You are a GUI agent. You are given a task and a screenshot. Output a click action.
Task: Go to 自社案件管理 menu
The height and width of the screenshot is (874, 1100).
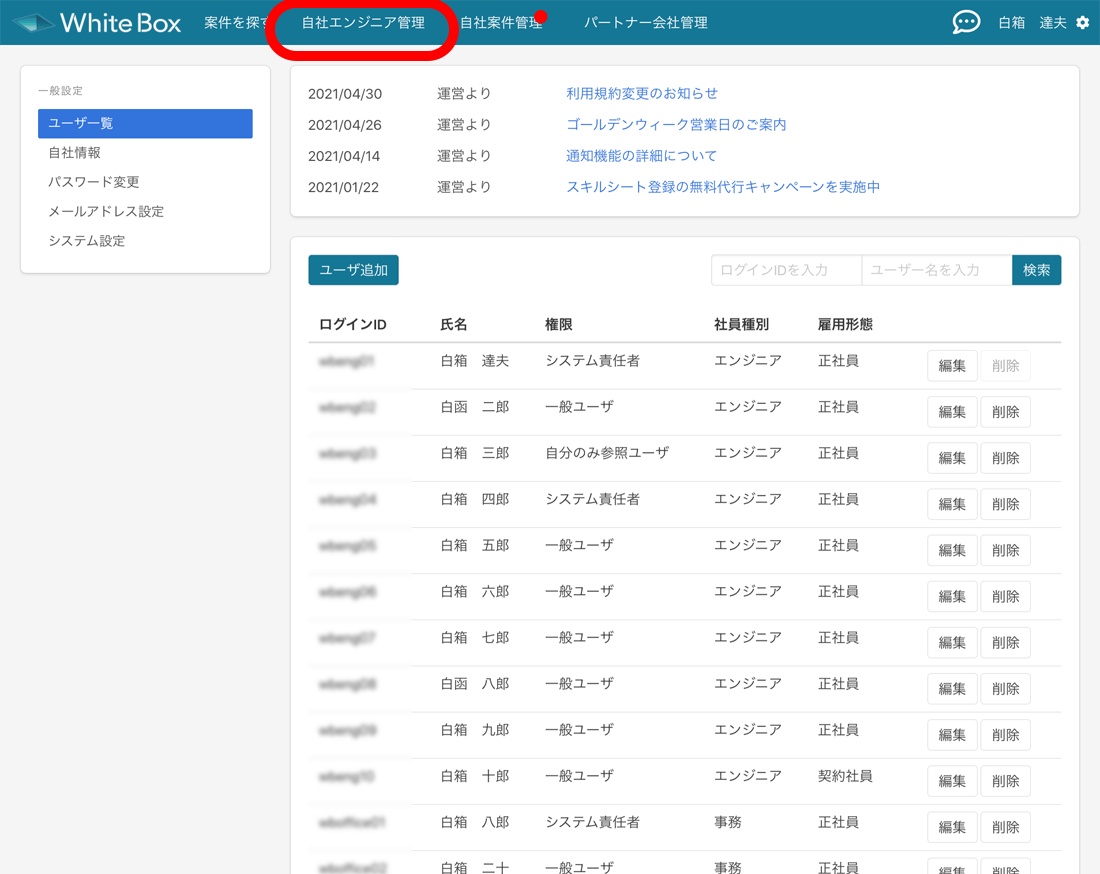pos(500,22)
